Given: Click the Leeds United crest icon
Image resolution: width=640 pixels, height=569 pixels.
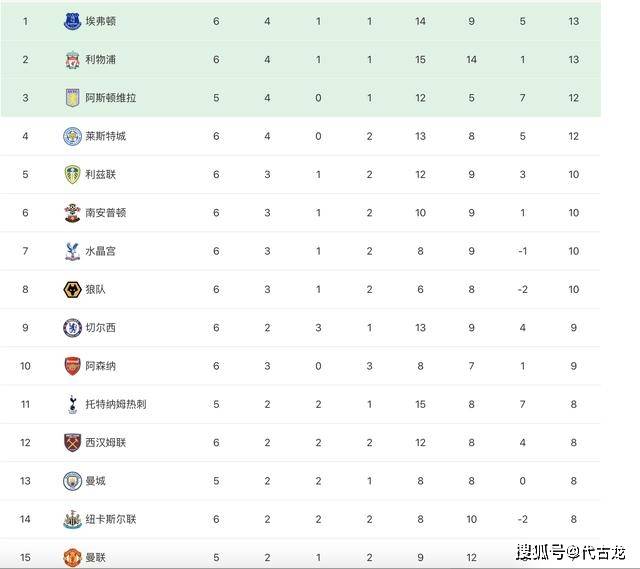Looking at the screenshot, I should 73,175.
